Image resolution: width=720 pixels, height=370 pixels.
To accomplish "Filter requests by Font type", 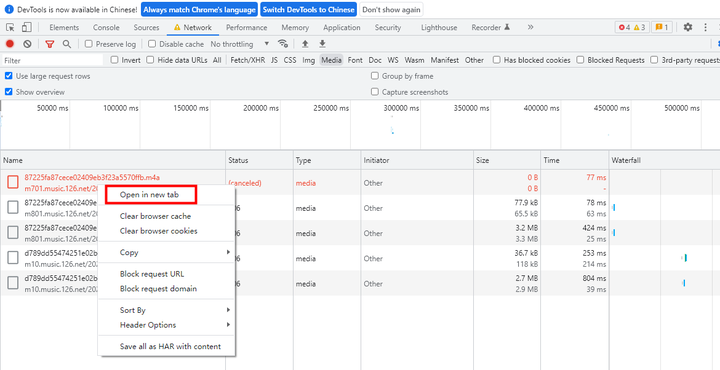I will coord(355,60).
